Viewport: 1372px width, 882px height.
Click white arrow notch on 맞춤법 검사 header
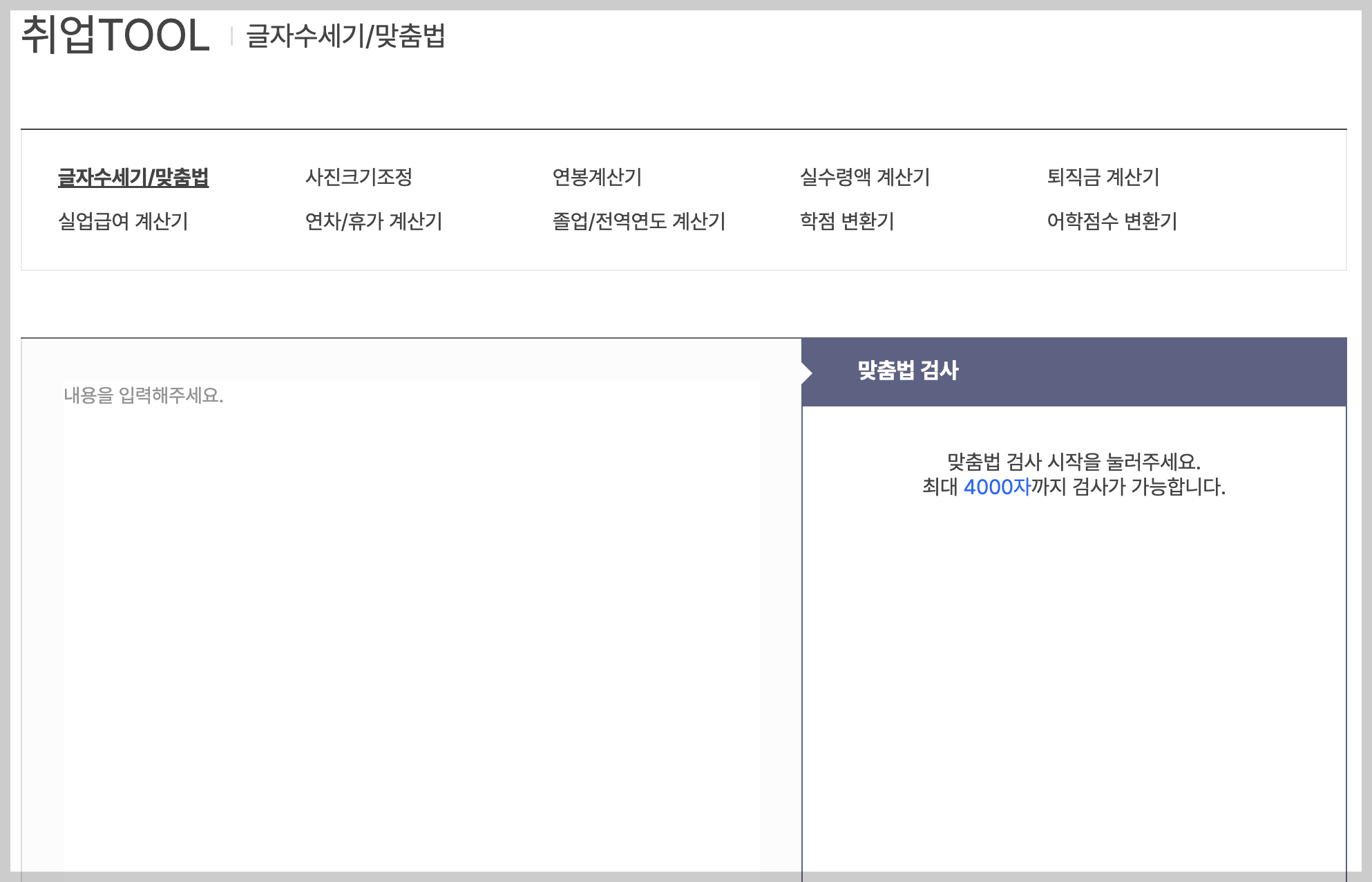[806, 373]
